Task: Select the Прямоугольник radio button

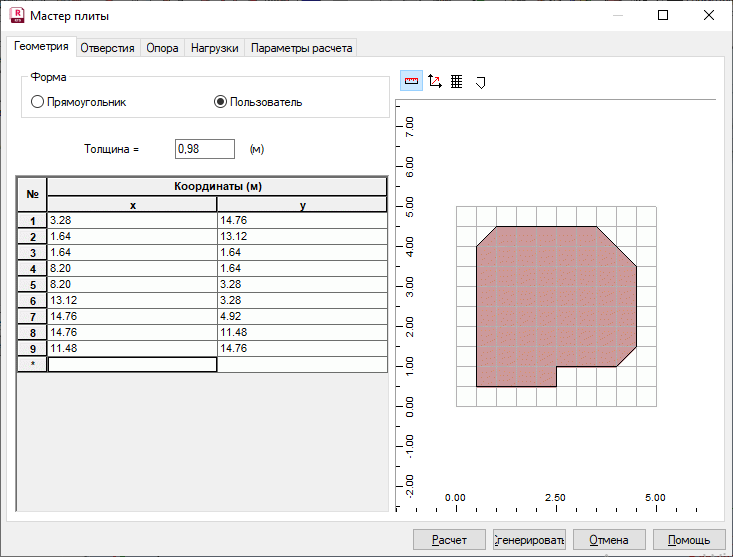Action: pyautogui.click(x=38, y=102)
